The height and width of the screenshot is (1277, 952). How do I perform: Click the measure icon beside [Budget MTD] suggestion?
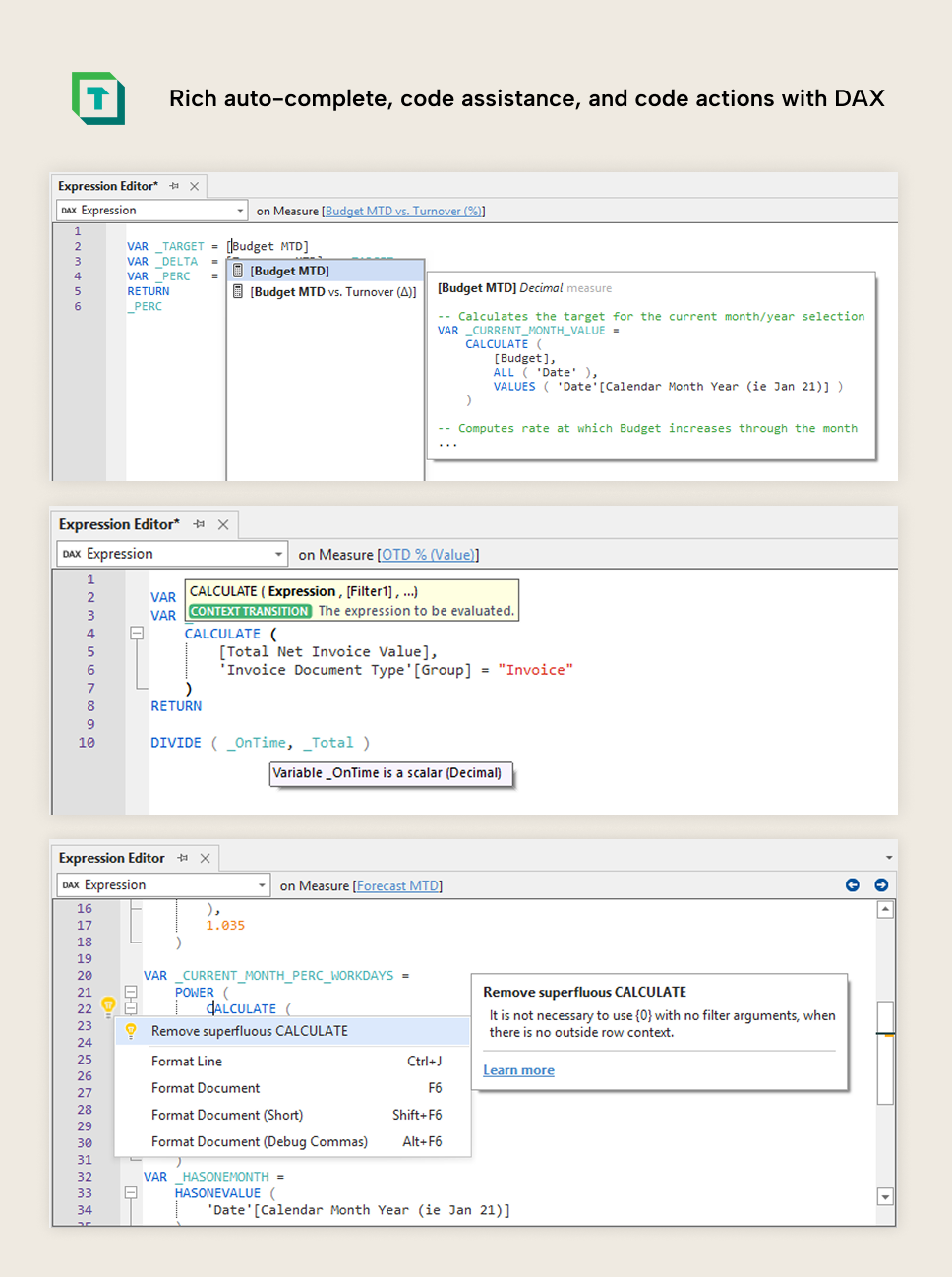238,270
